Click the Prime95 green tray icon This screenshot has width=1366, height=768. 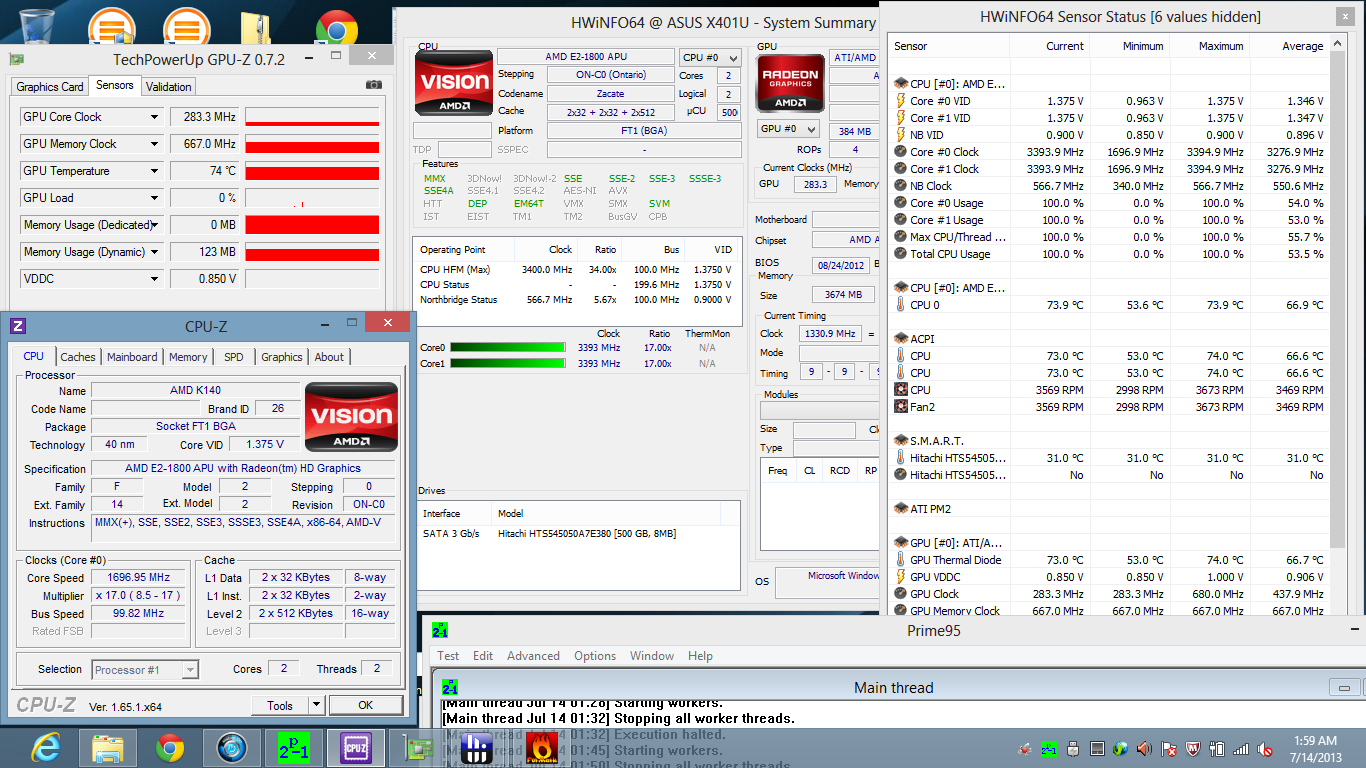click(x=1049, y=748)
